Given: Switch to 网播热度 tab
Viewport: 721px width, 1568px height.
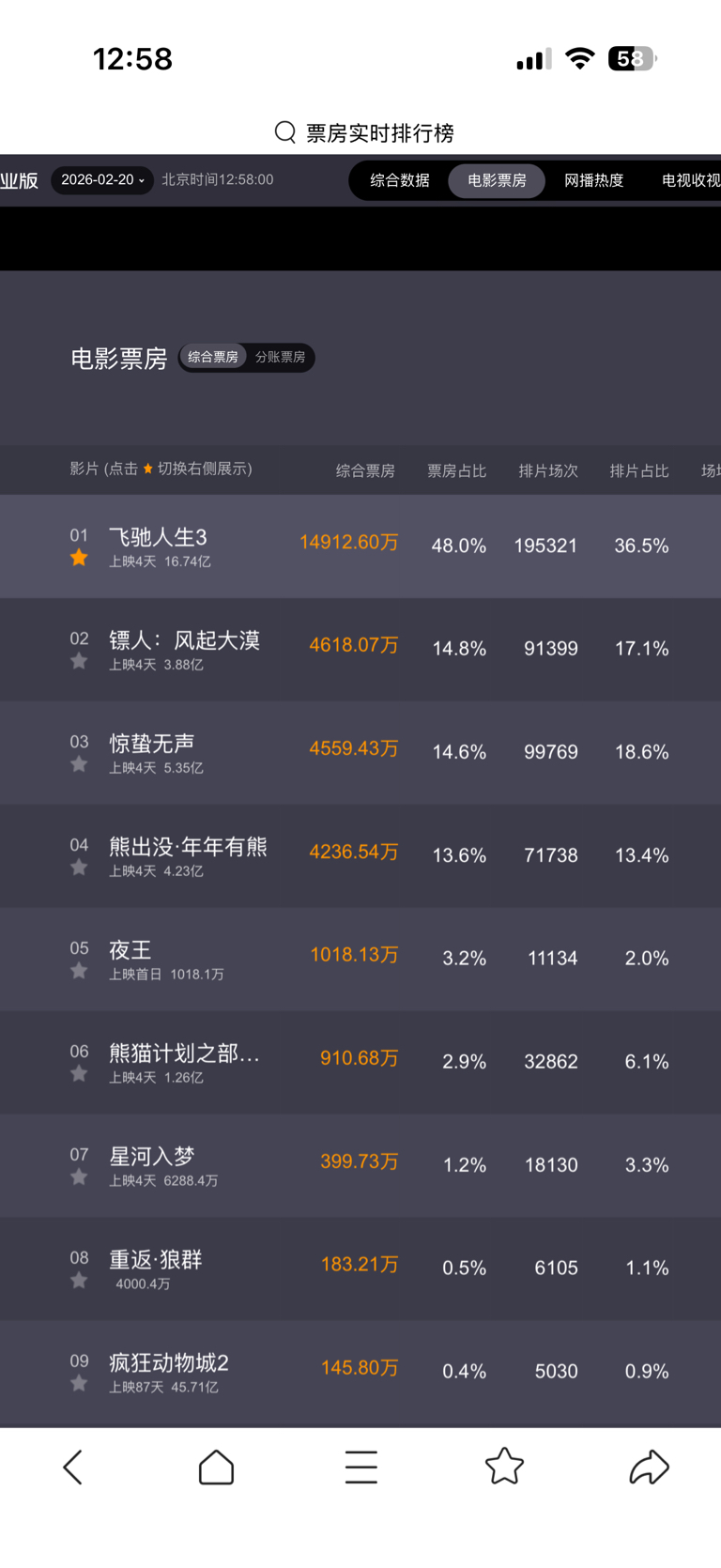Looking at the screenshot, I should (593, 180).
